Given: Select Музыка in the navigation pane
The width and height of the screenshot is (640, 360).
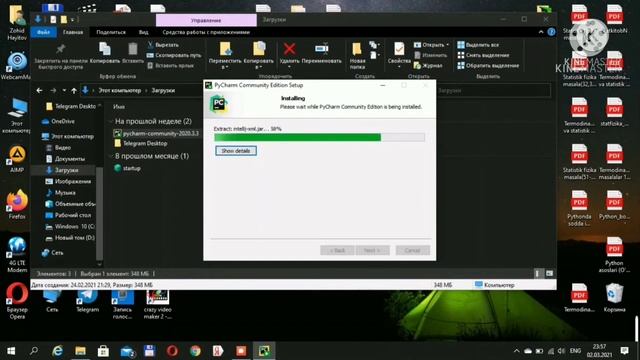Looking at the screenshot, I should pos(60,192).
